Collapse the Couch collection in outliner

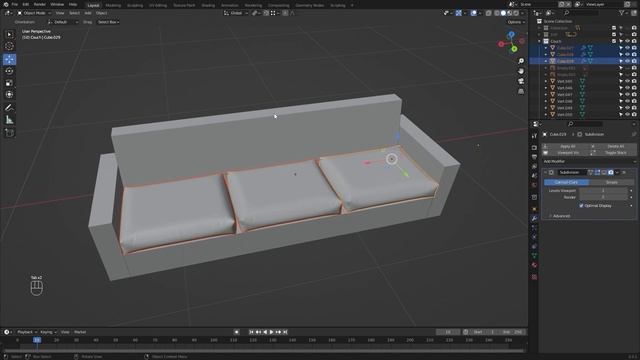click(540, 41)
